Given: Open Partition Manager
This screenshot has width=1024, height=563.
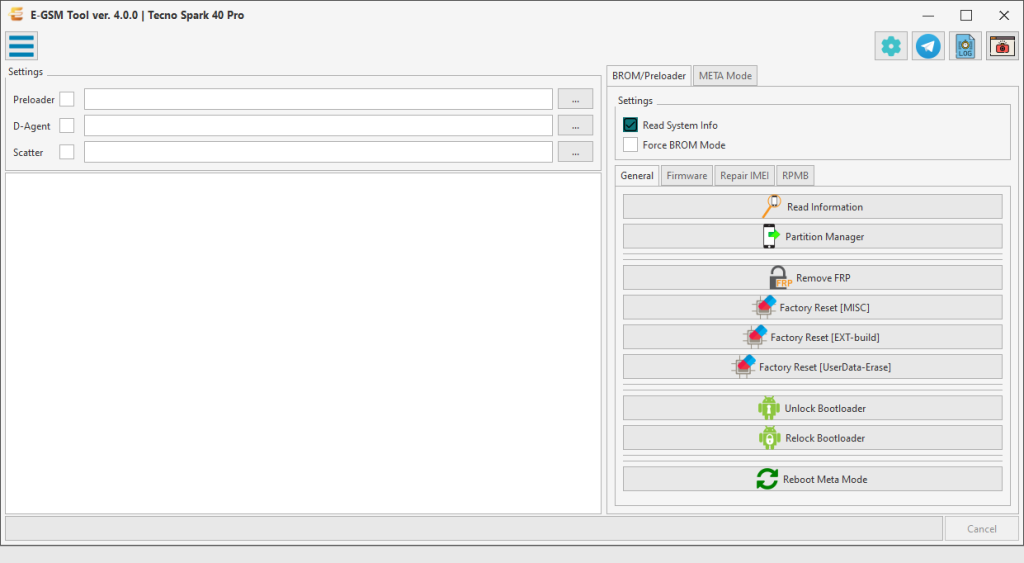Looking at the screenshot, I should coord(812,237).
